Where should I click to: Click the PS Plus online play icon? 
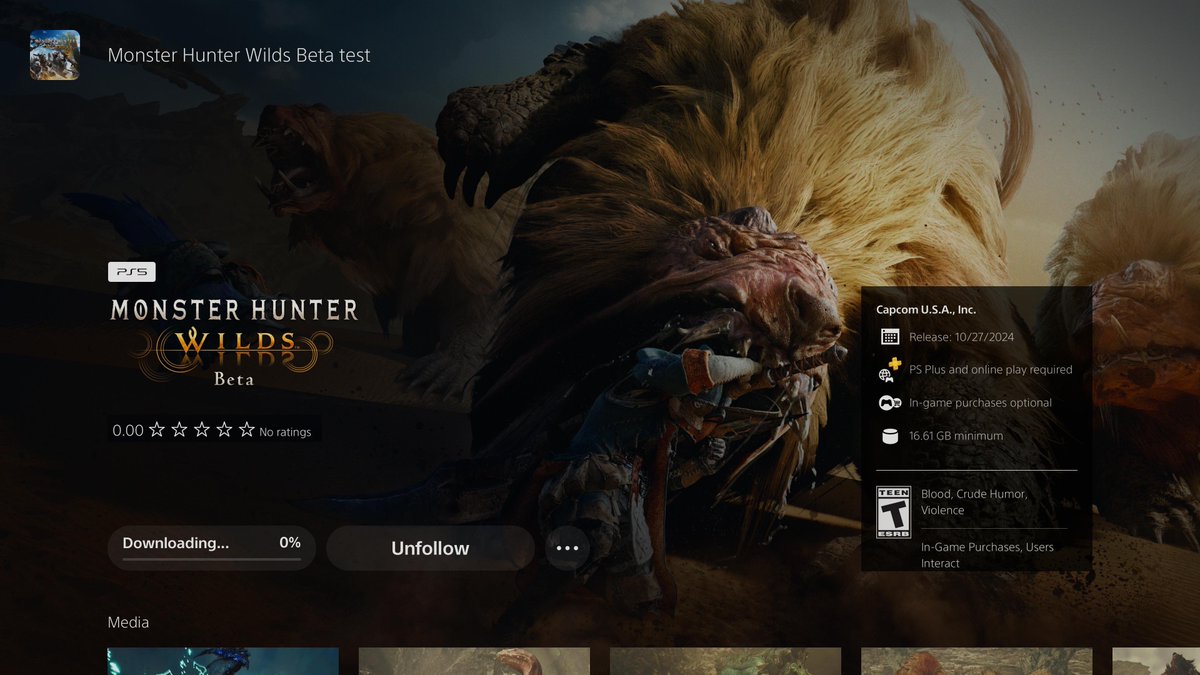(889, 370)
